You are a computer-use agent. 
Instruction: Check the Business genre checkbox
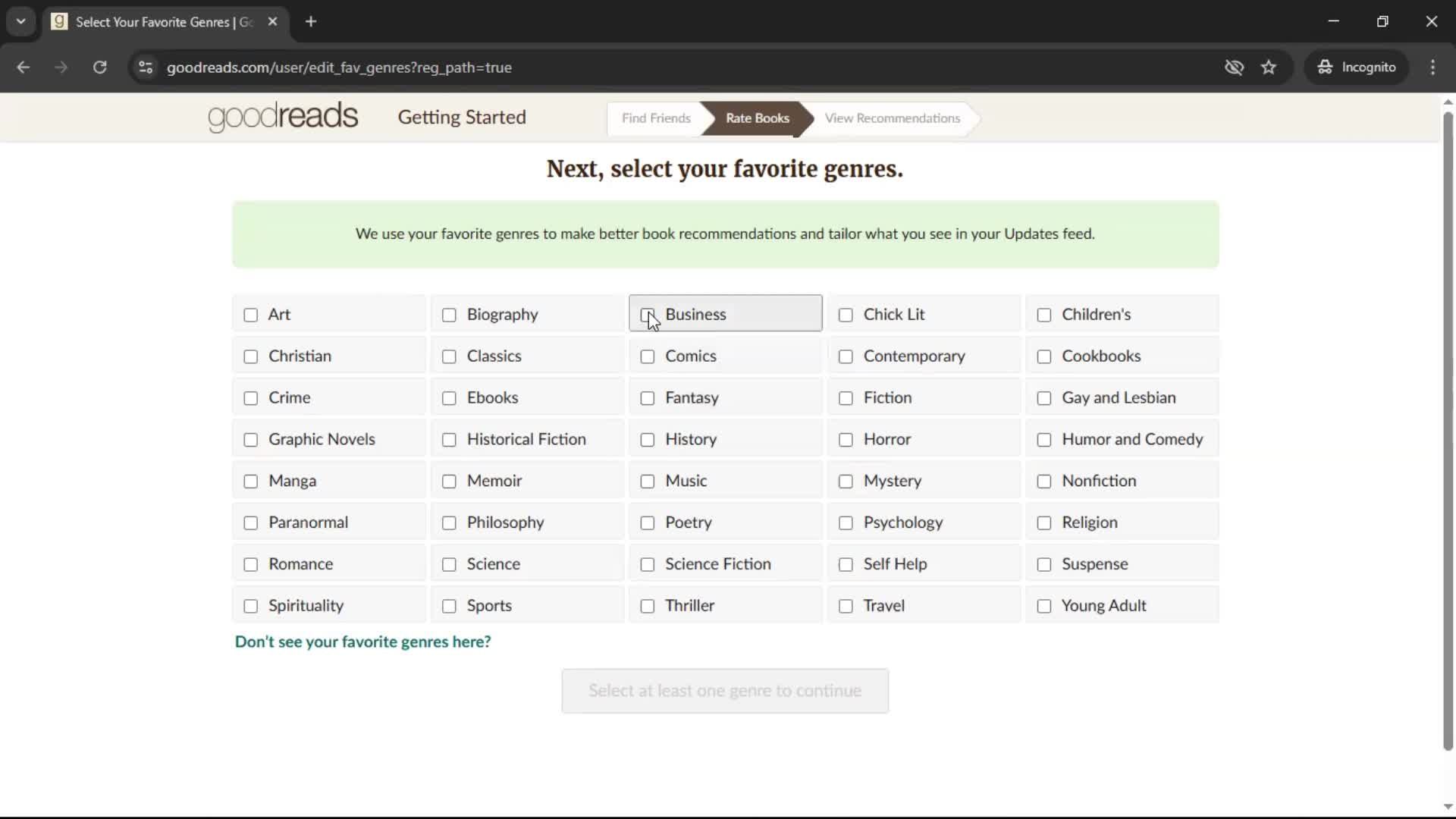click(648, 315)
